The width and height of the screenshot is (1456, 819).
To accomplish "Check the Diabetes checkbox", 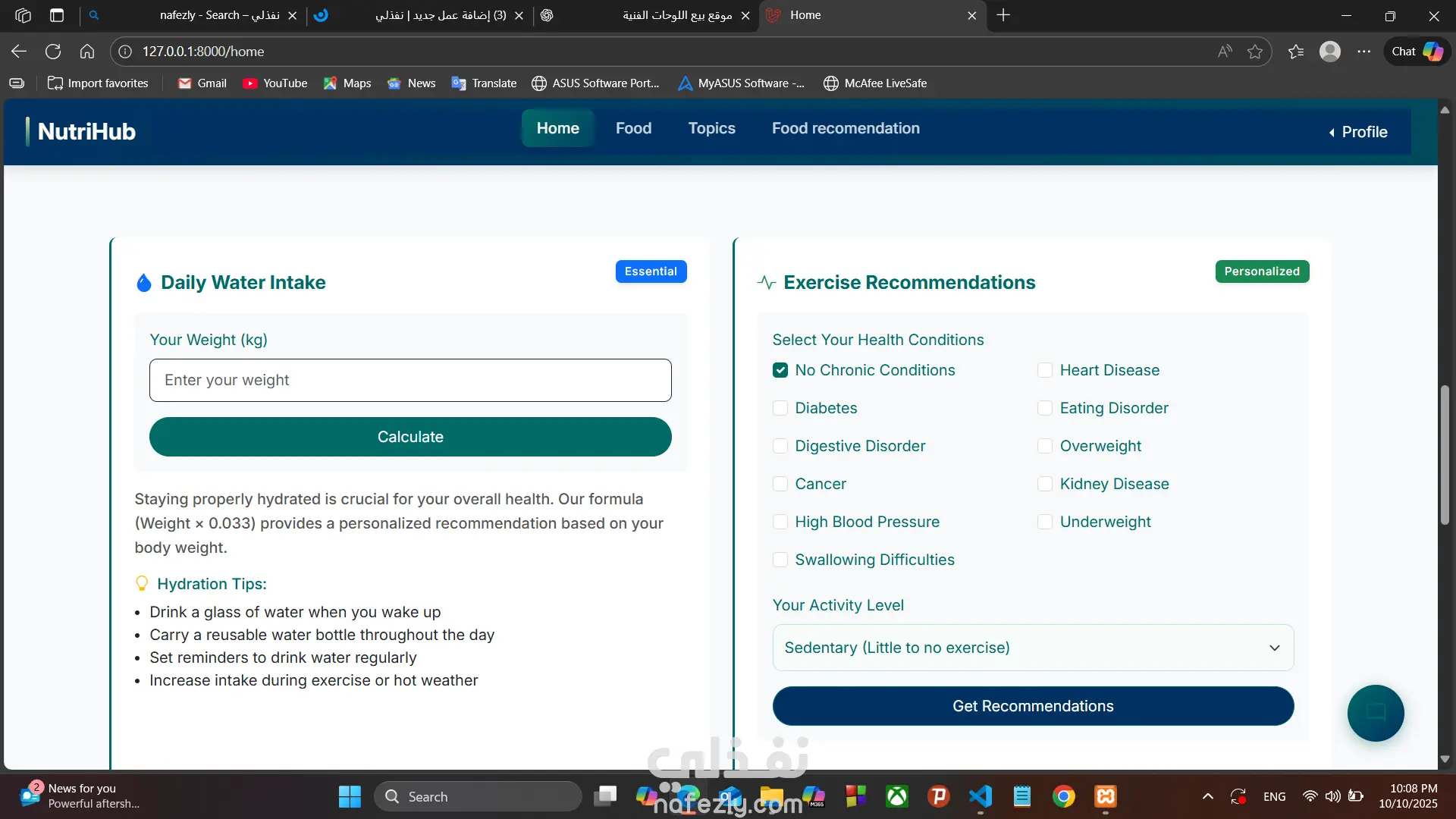I will 780,408.
